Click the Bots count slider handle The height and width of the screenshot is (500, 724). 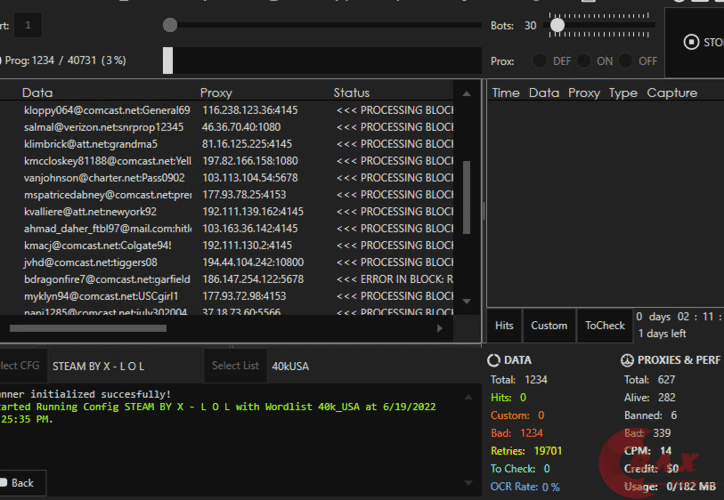pyautogui.click(x=556, y=25)
